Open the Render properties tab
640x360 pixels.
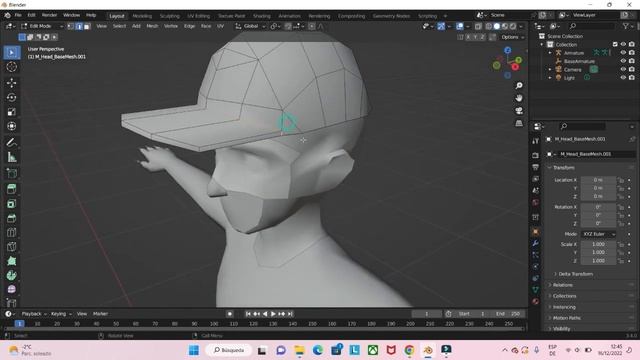point(536,156)
